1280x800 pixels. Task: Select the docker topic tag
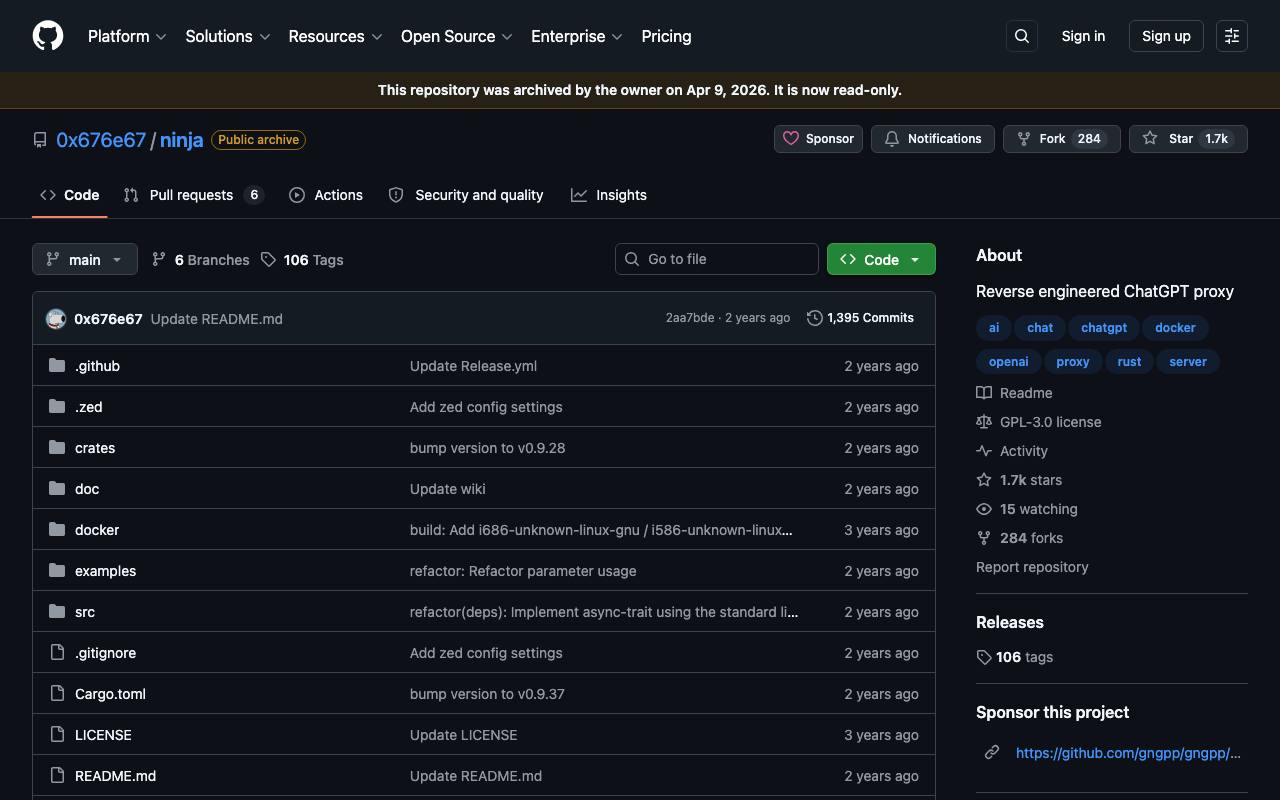coord(1175,328)
